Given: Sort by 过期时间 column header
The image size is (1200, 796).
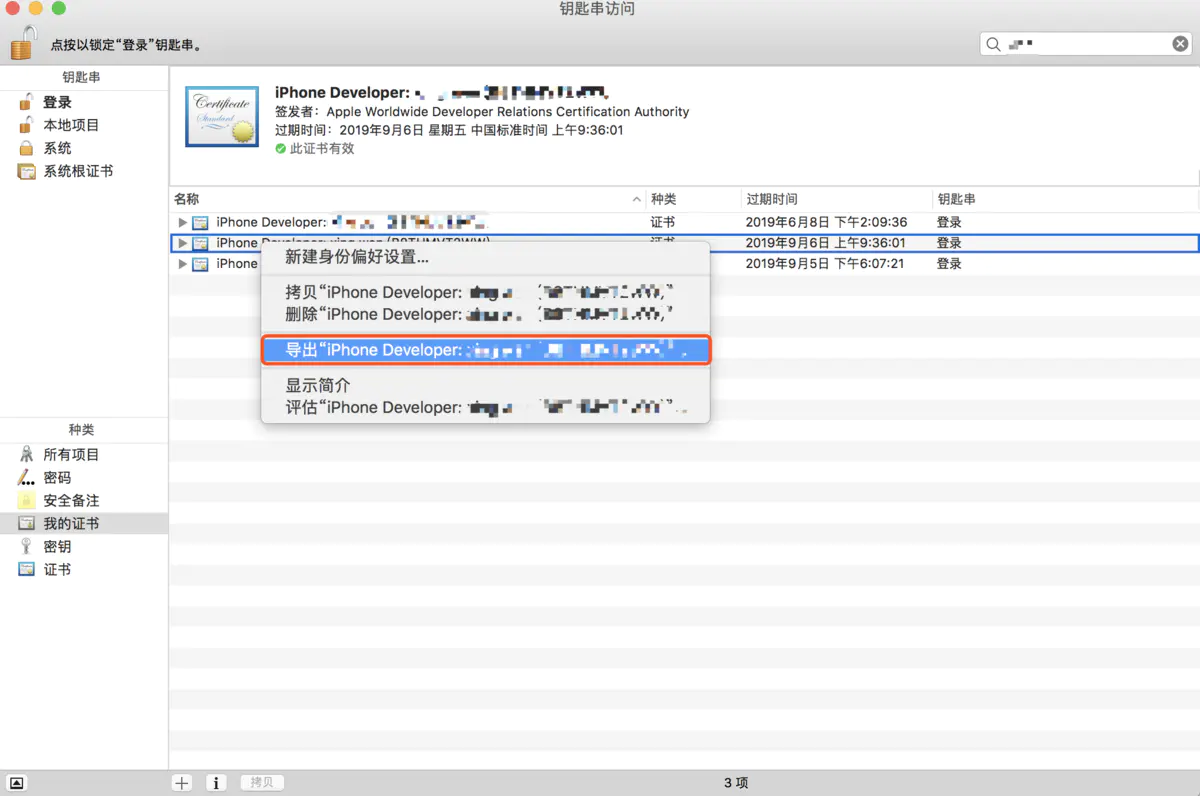Looking at the screenshot, I should (771, 199).
